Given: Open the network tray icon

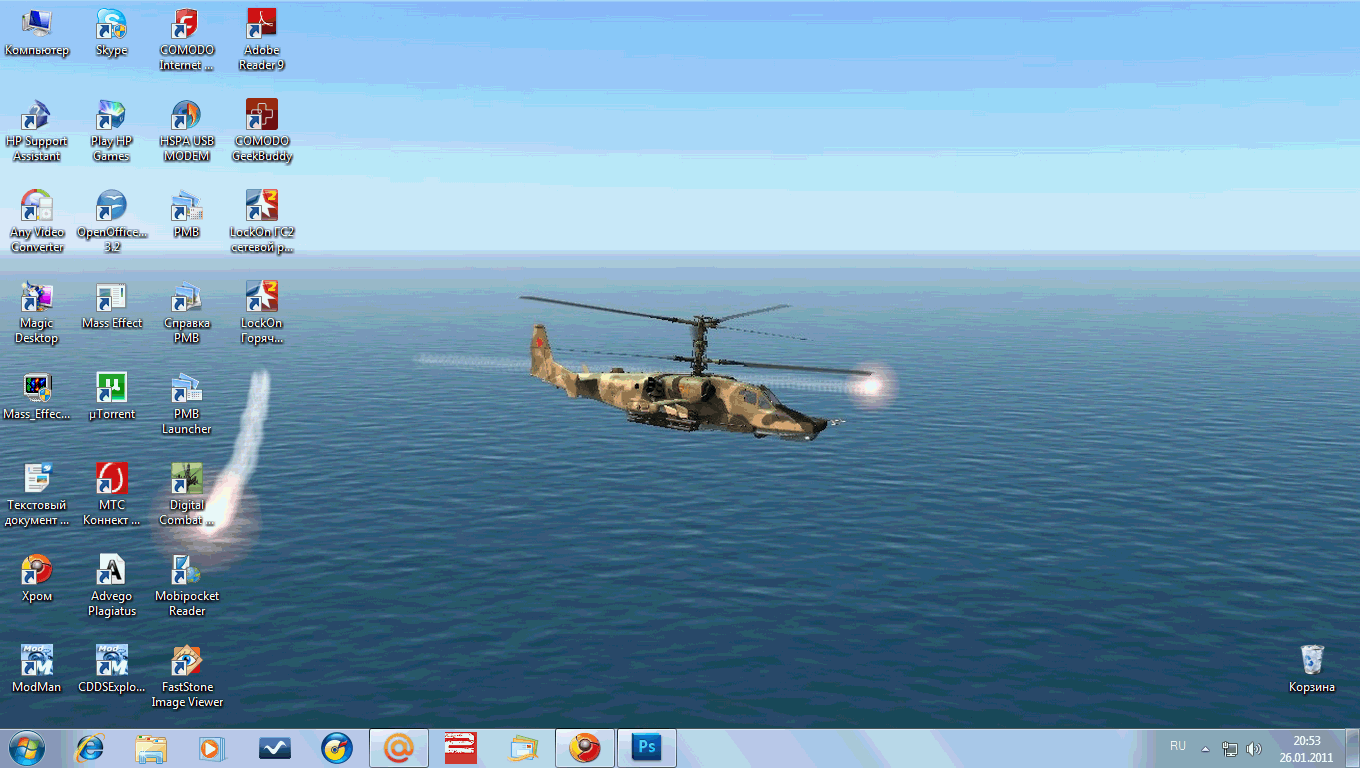Looking at the screenshot, I should [x=1230, y=748].
